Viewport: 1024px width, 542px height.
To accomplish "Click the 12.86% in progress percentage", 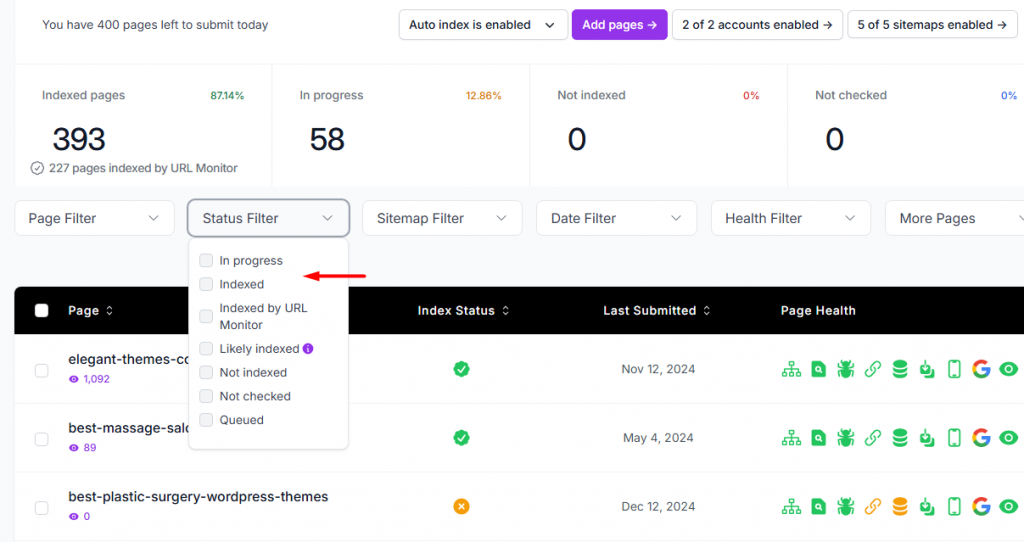I will (484, 95).
